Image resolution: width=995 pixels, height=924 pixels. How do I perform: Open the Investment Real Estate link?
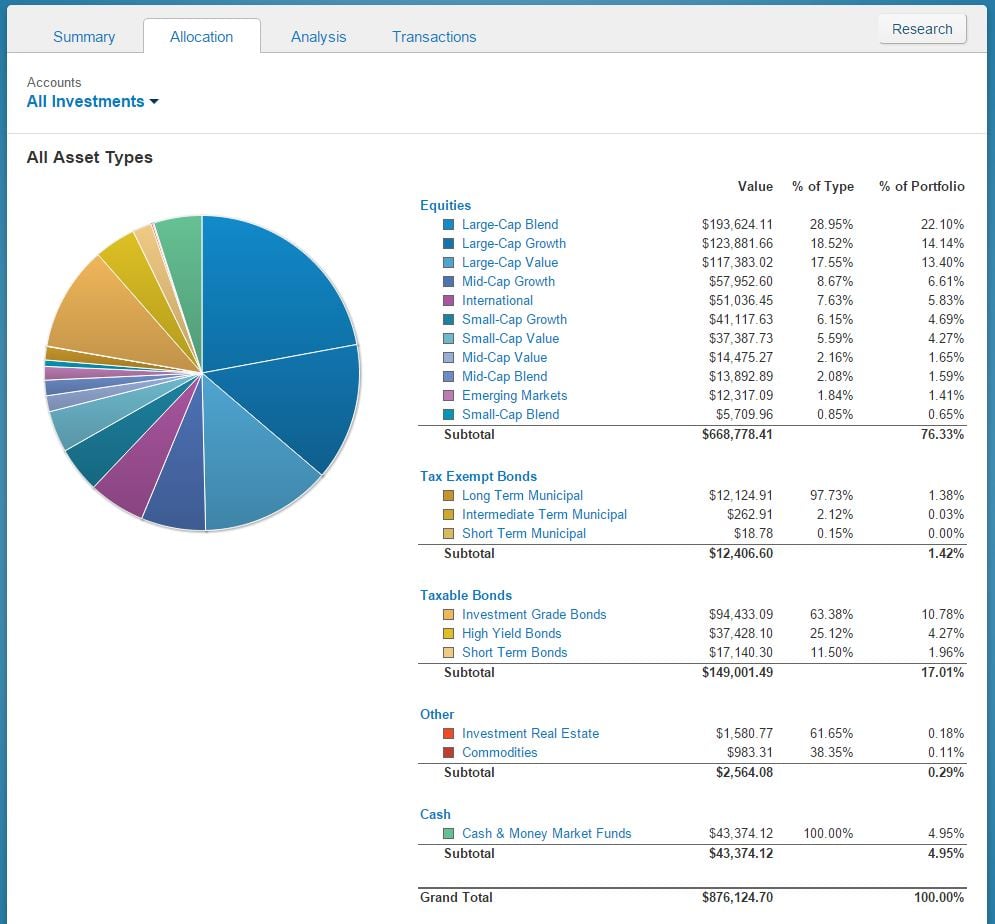pos(530,734)
